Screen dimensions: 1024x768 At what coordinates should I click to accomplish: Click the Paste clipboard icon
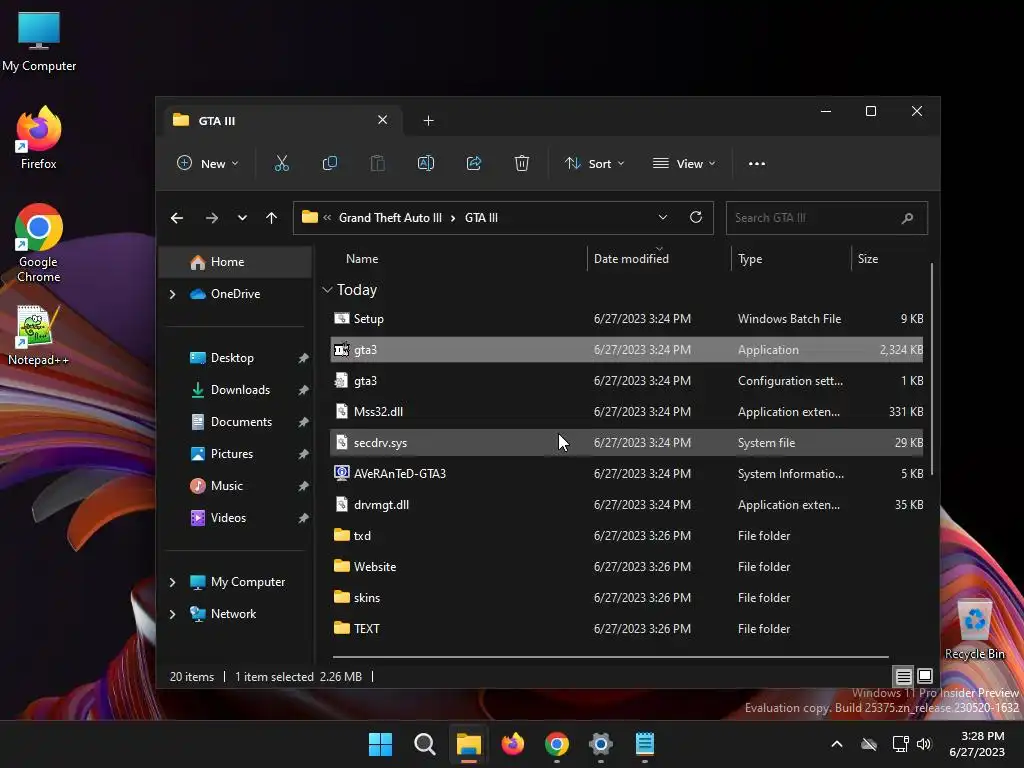(x=377, y=163)
